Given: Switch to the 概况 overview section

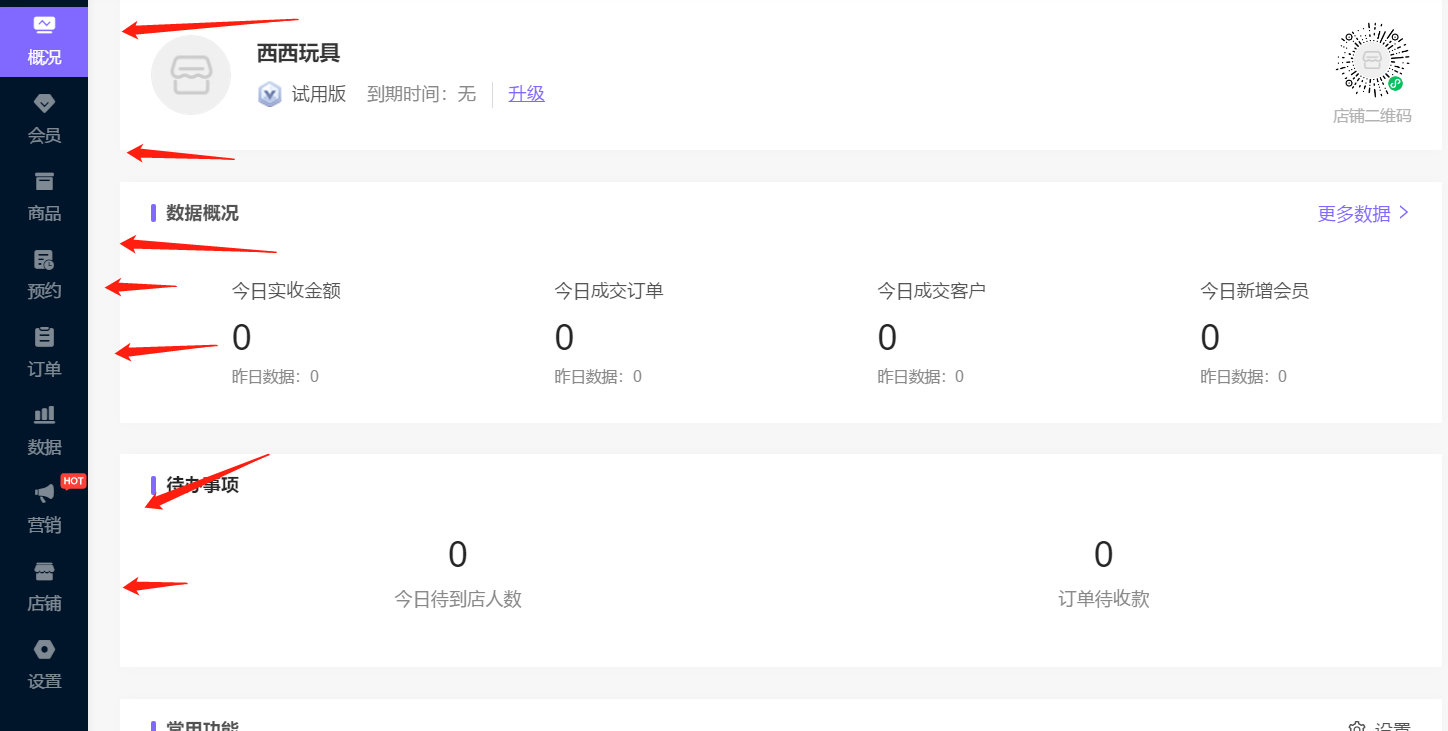Looking at the screenshot, I should click(44, 41).
